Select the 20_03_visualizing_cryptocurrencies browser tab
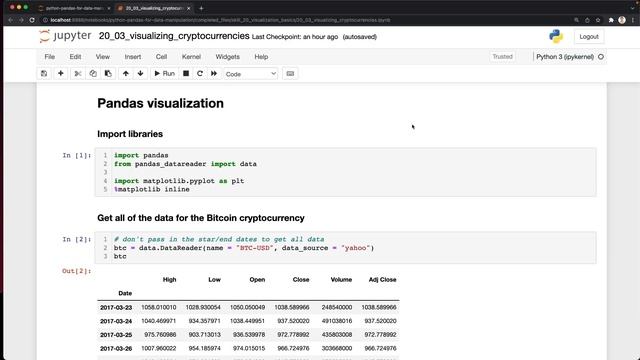 (153, 8)
